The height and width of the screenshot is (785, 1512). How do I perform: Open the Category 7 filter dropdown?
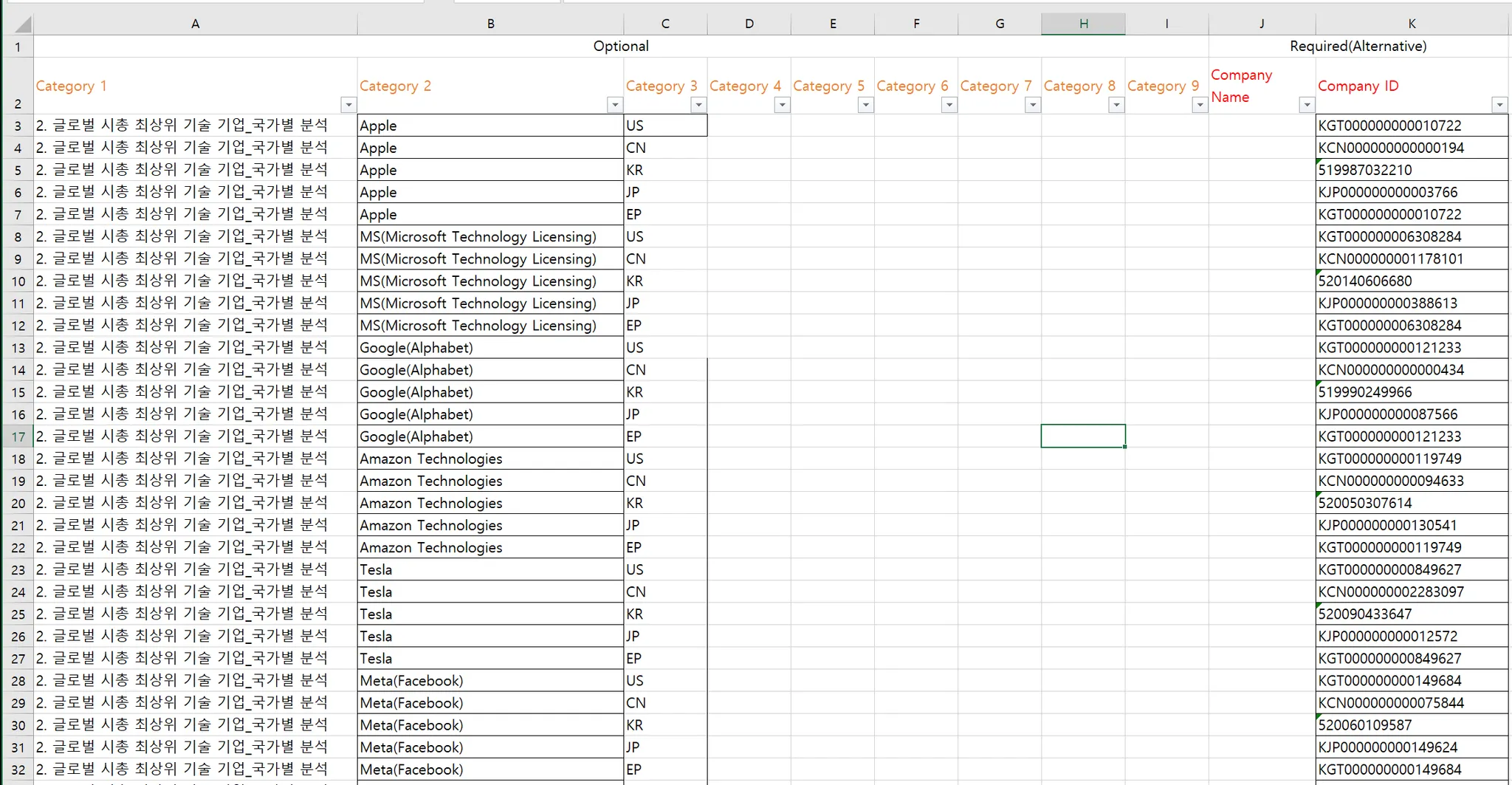(x=1033, y=105)
